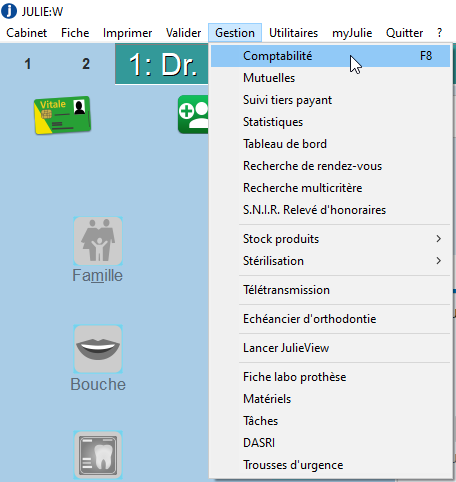This screenshot has height=482, width=456.
Task: Select Recherche de rendez-vous
Action: (x=330, y=166)
